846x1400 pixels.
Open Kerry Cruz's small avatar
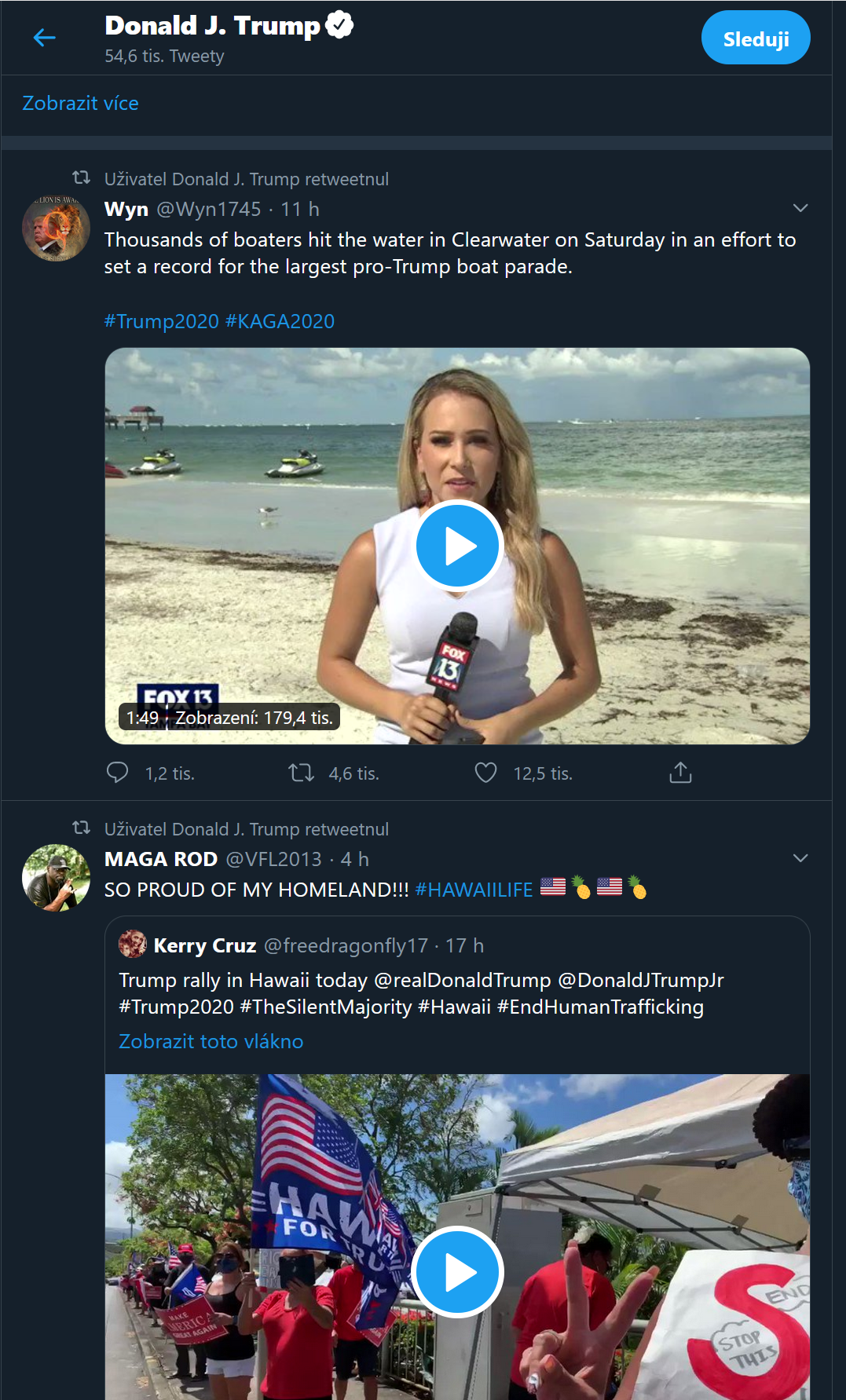coord(133,944)
